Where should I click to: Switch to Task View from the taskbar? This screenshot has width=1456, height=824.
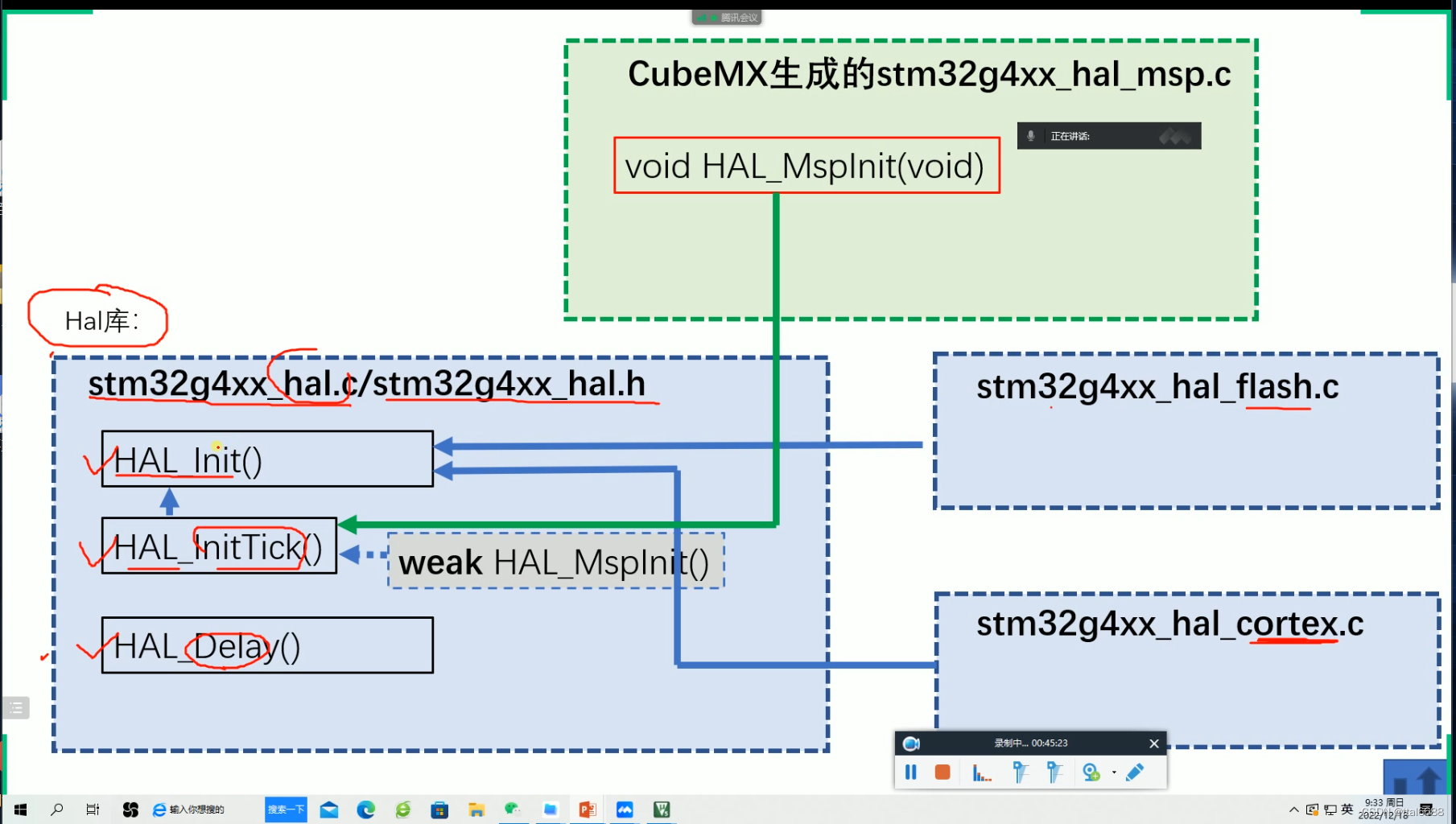coord(93,810)
